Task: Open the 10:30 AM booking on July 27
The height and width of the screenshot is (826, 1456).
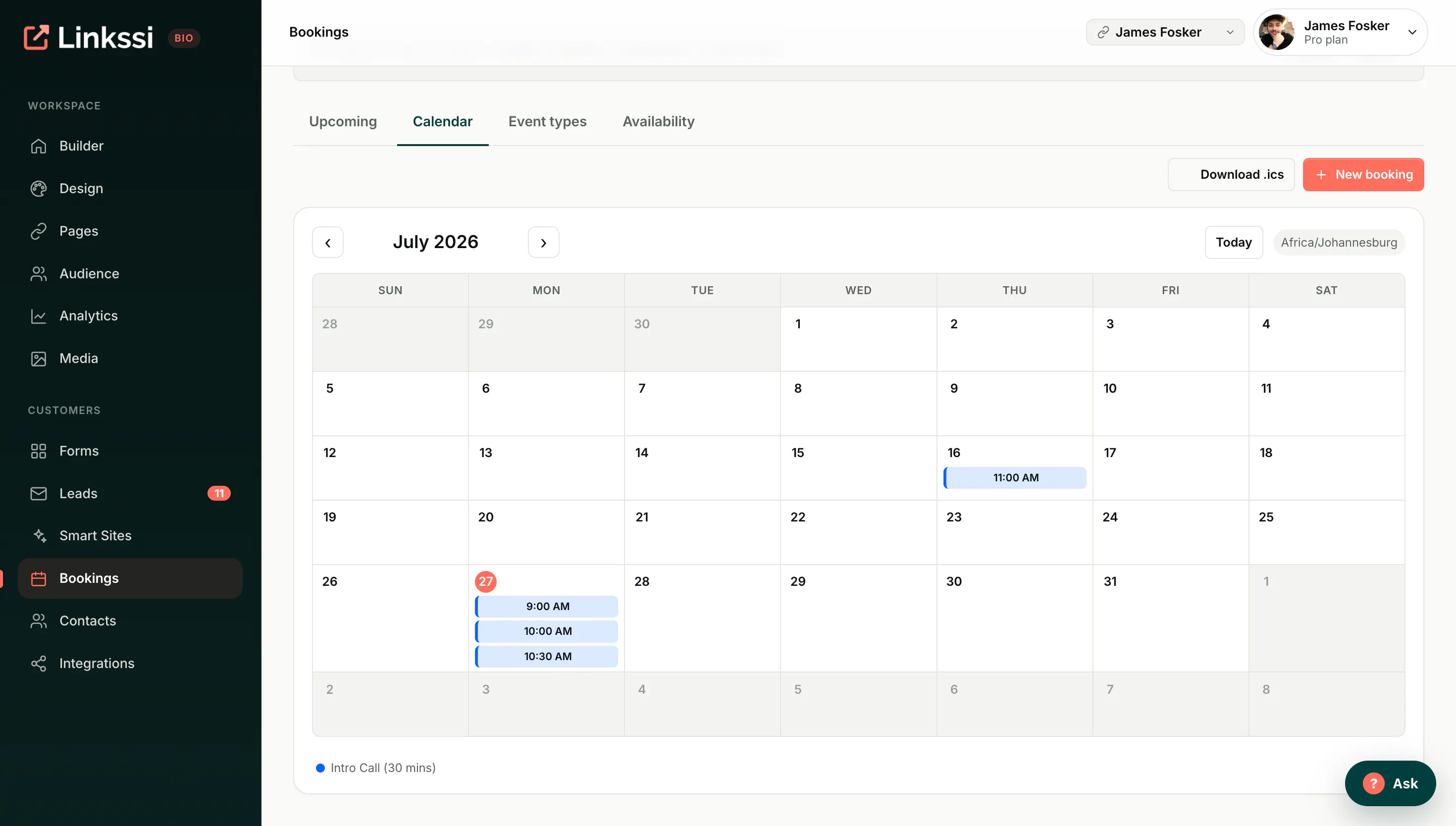Action: pos(546,656)
